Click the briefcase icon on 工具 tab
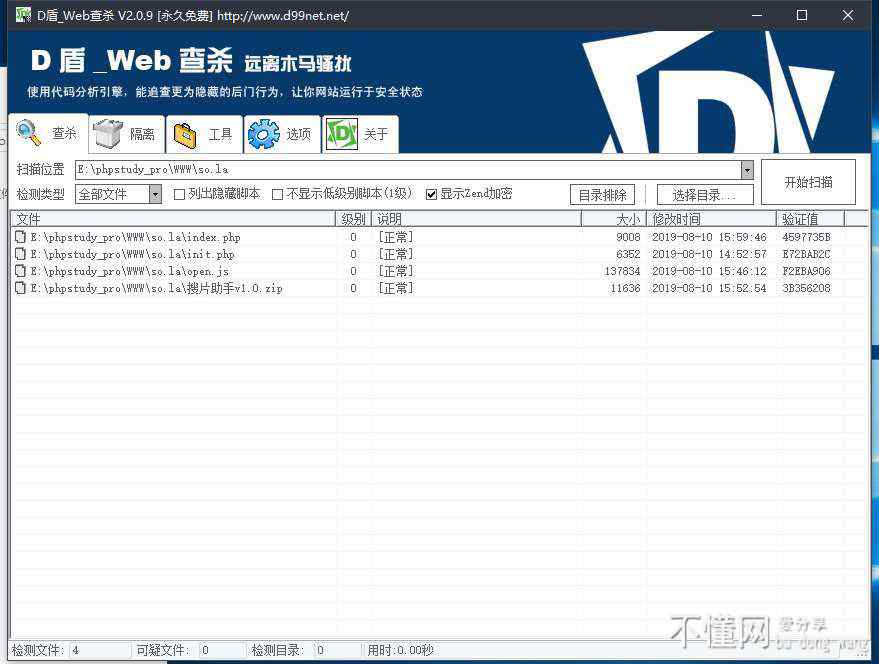The image size is (879, 664). point(186,135)
